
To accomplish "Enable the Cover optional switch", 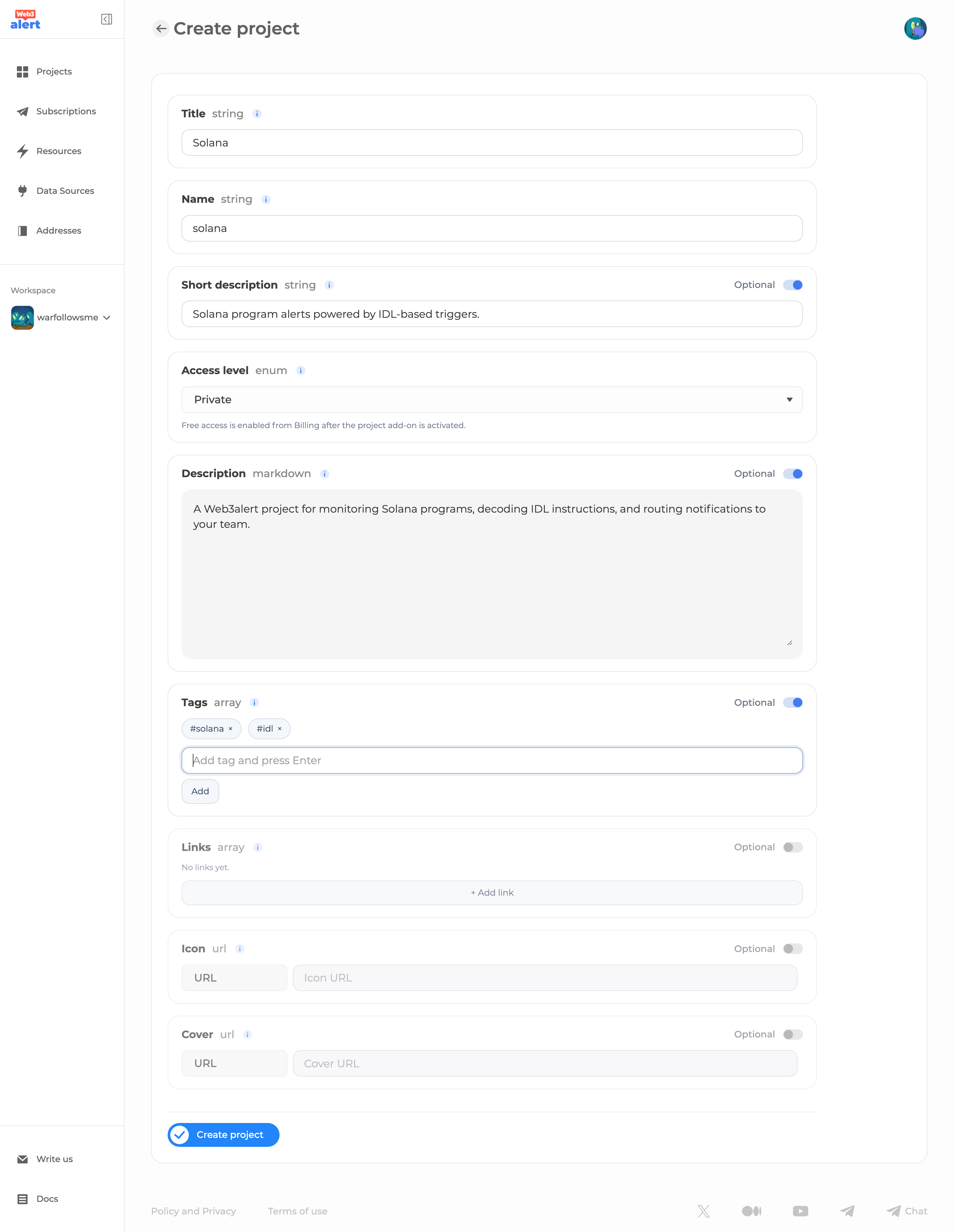I will click(x=793, y=1035).
